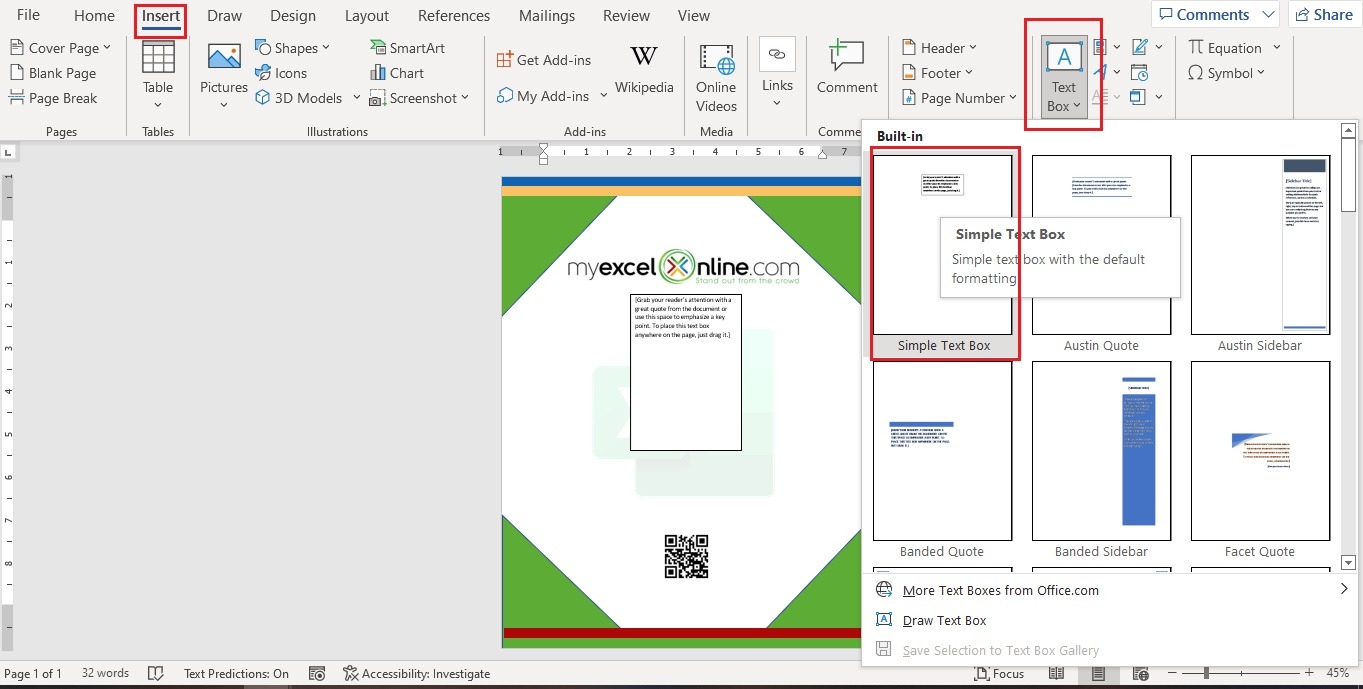Click the macro recording icon in status bar
The width and height of the screenshot is (1363, 689).
tap(317, 674)
